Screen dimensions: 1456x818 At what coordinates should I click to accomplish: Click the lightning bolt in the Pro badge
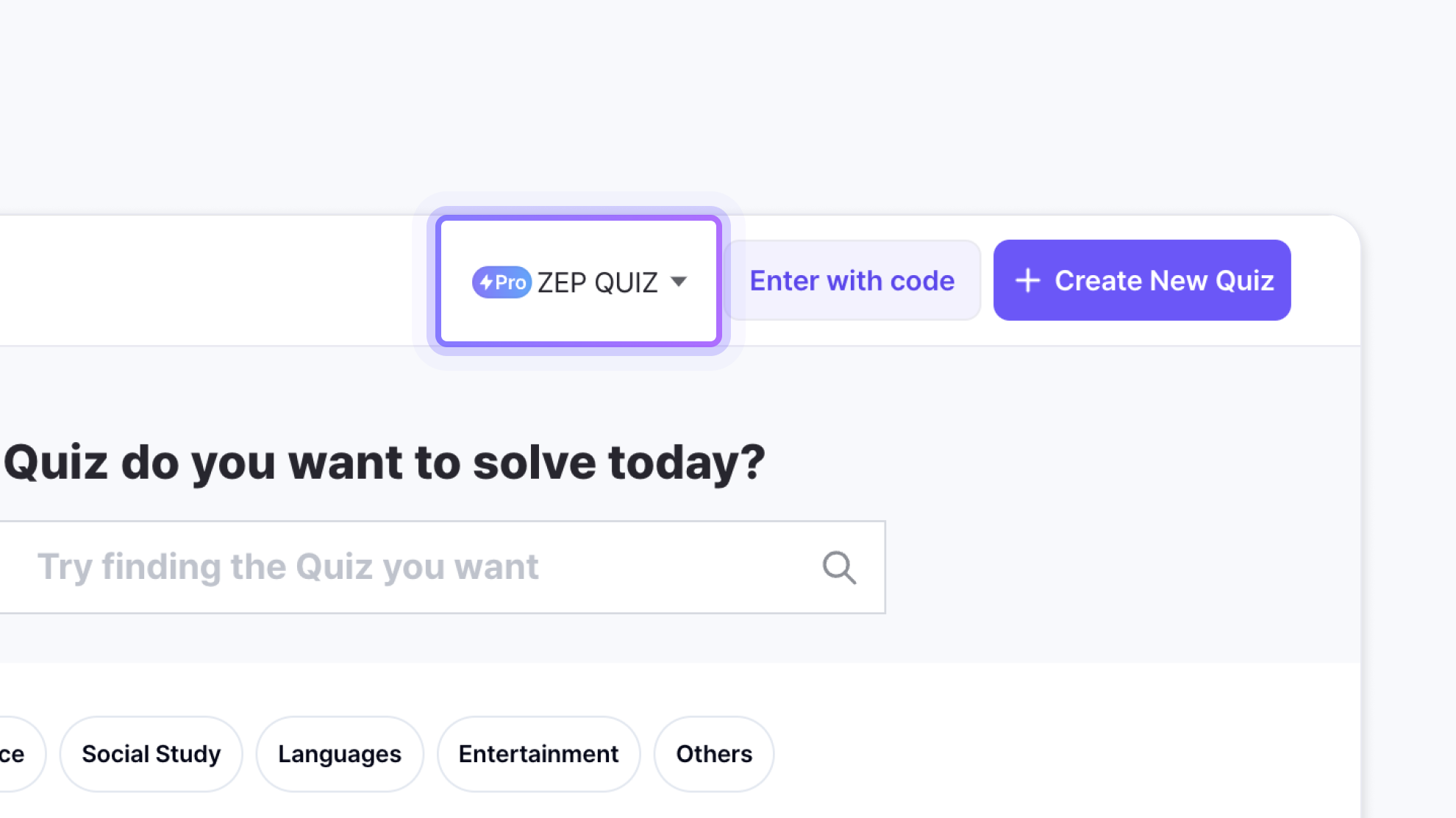click(486, 282)
